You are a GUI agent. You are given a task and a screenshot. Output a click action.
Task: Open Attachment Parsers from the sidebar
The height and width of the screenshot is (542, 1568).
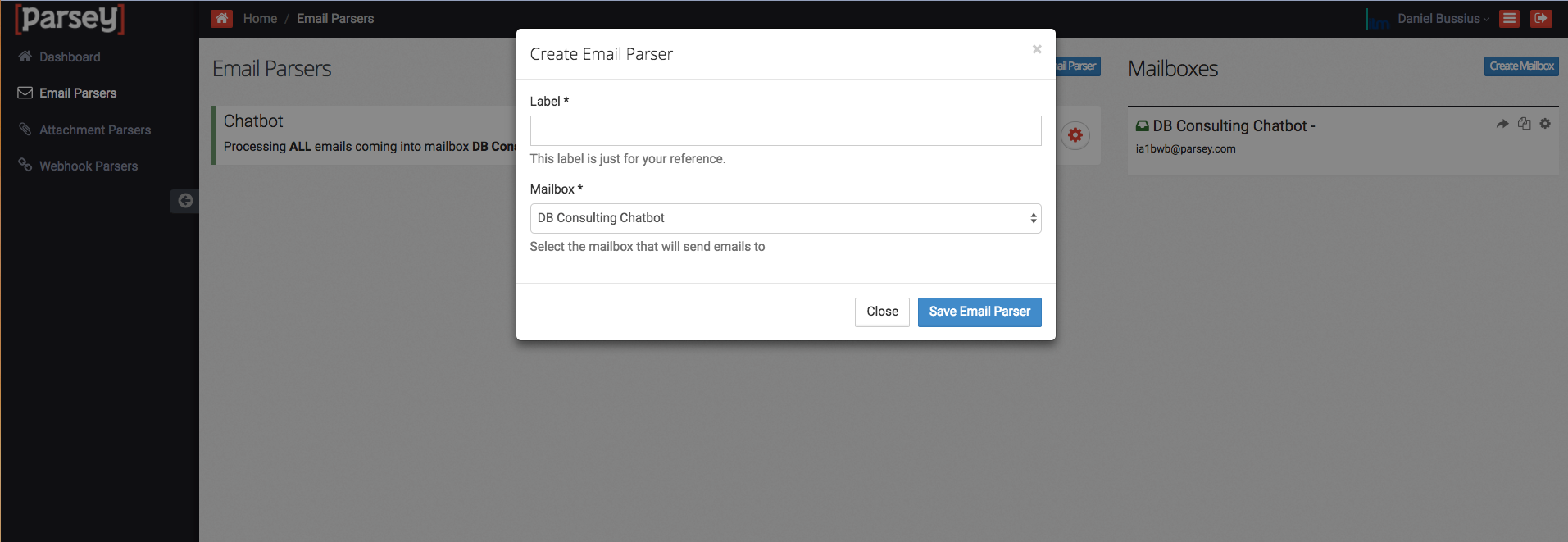[x=94, y=130]
